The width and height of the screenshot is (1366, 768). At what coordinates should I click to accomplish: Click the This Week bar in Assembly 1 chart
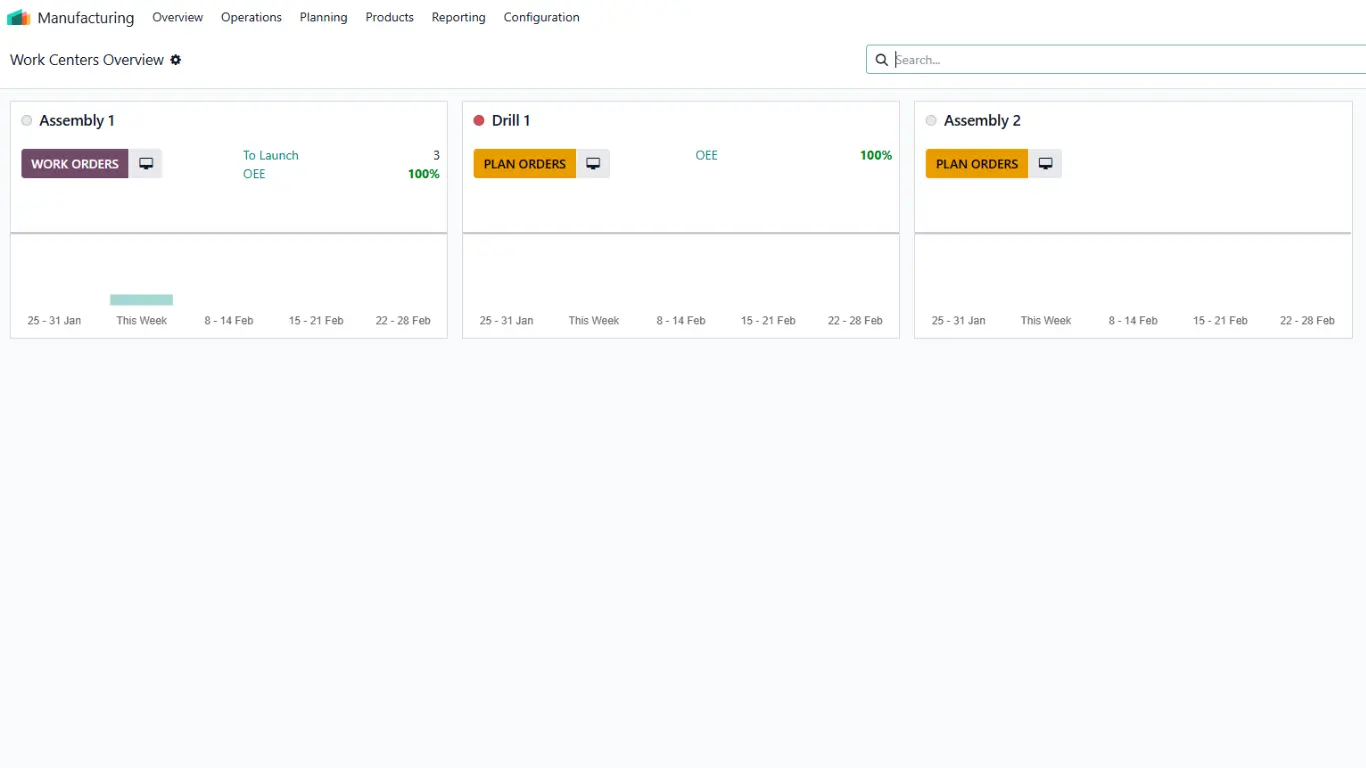coord(141,300)
